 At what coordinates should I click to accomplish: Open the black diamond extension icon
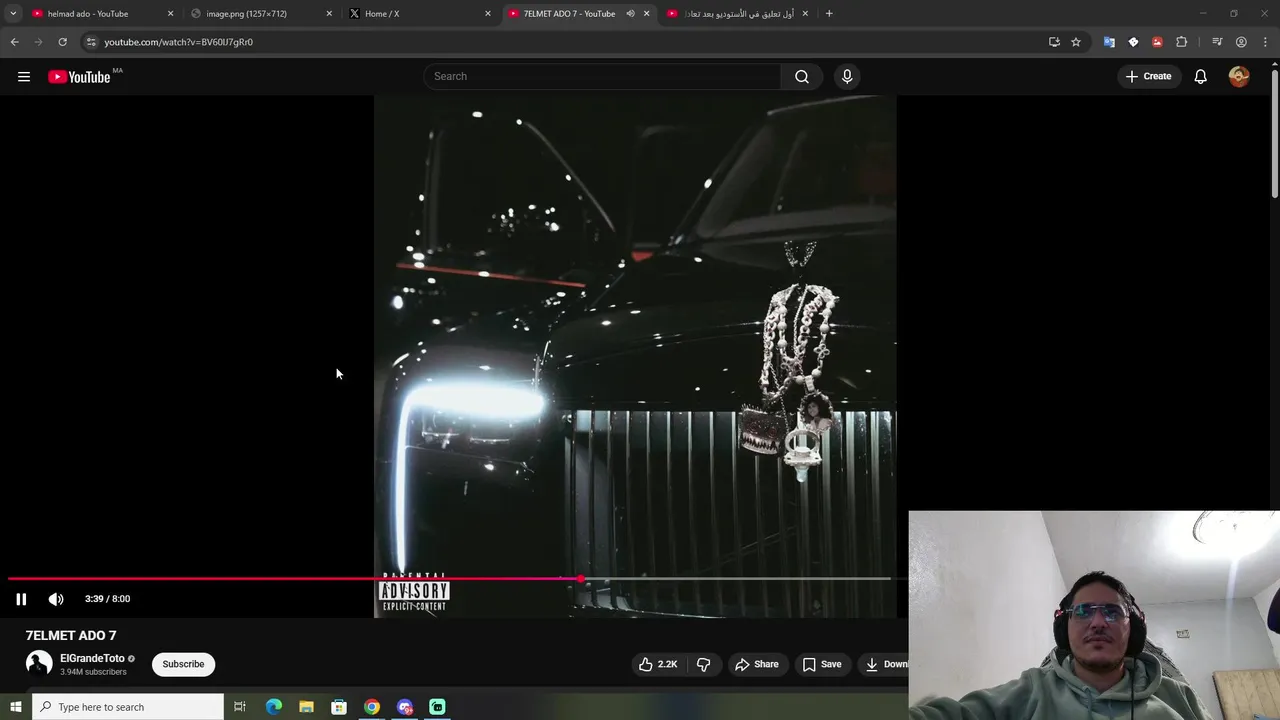(x=1133, y=42)
